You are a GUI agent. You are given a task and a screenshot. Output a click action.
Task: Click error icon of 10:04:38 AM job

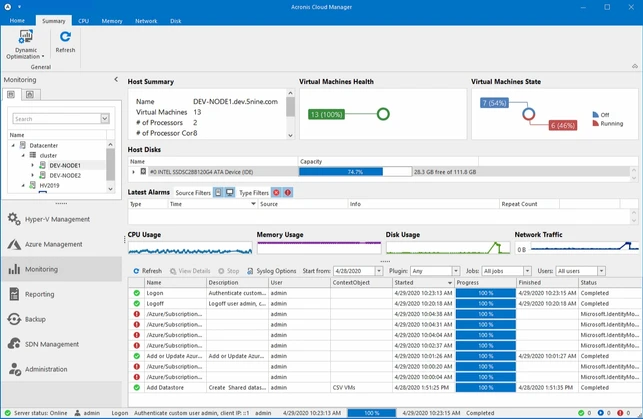coord(137,314)
